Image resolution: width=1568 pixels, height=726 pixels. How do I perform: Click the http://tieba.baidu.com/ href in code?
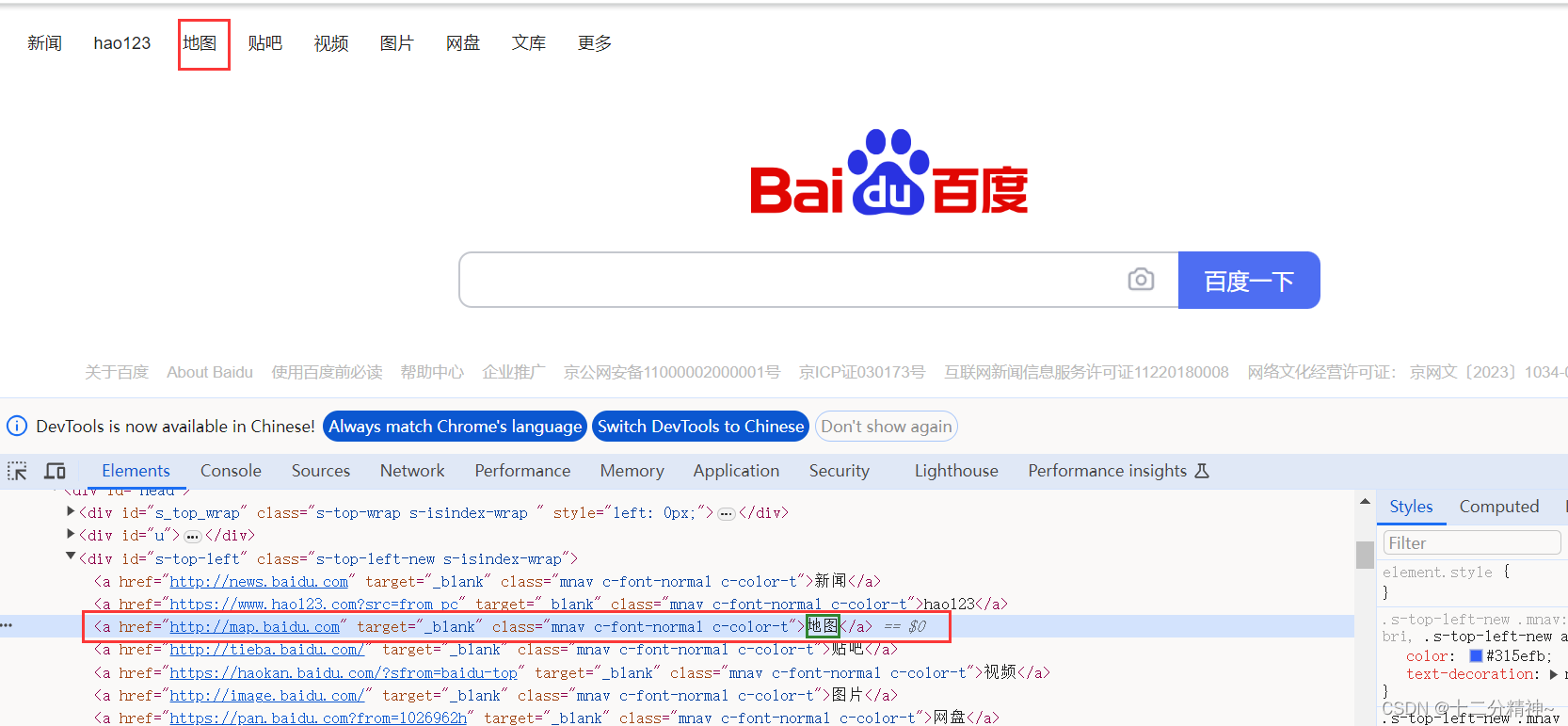point(267,650)
